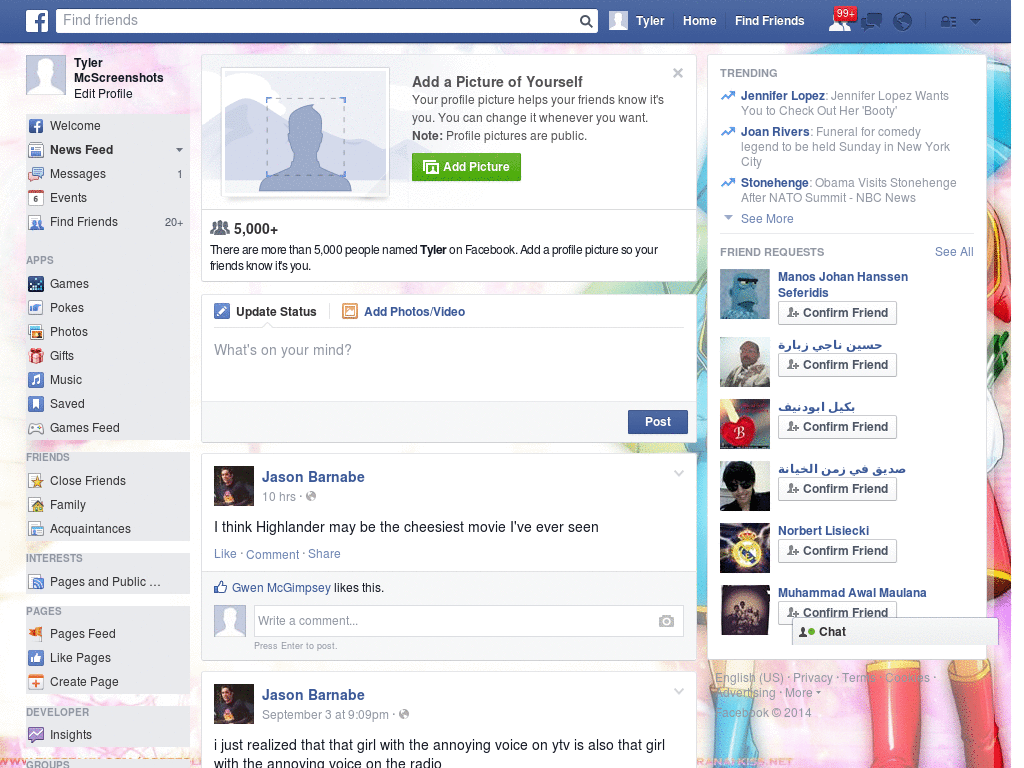
Task: Click the Events calendar icon
Action: 36,198
